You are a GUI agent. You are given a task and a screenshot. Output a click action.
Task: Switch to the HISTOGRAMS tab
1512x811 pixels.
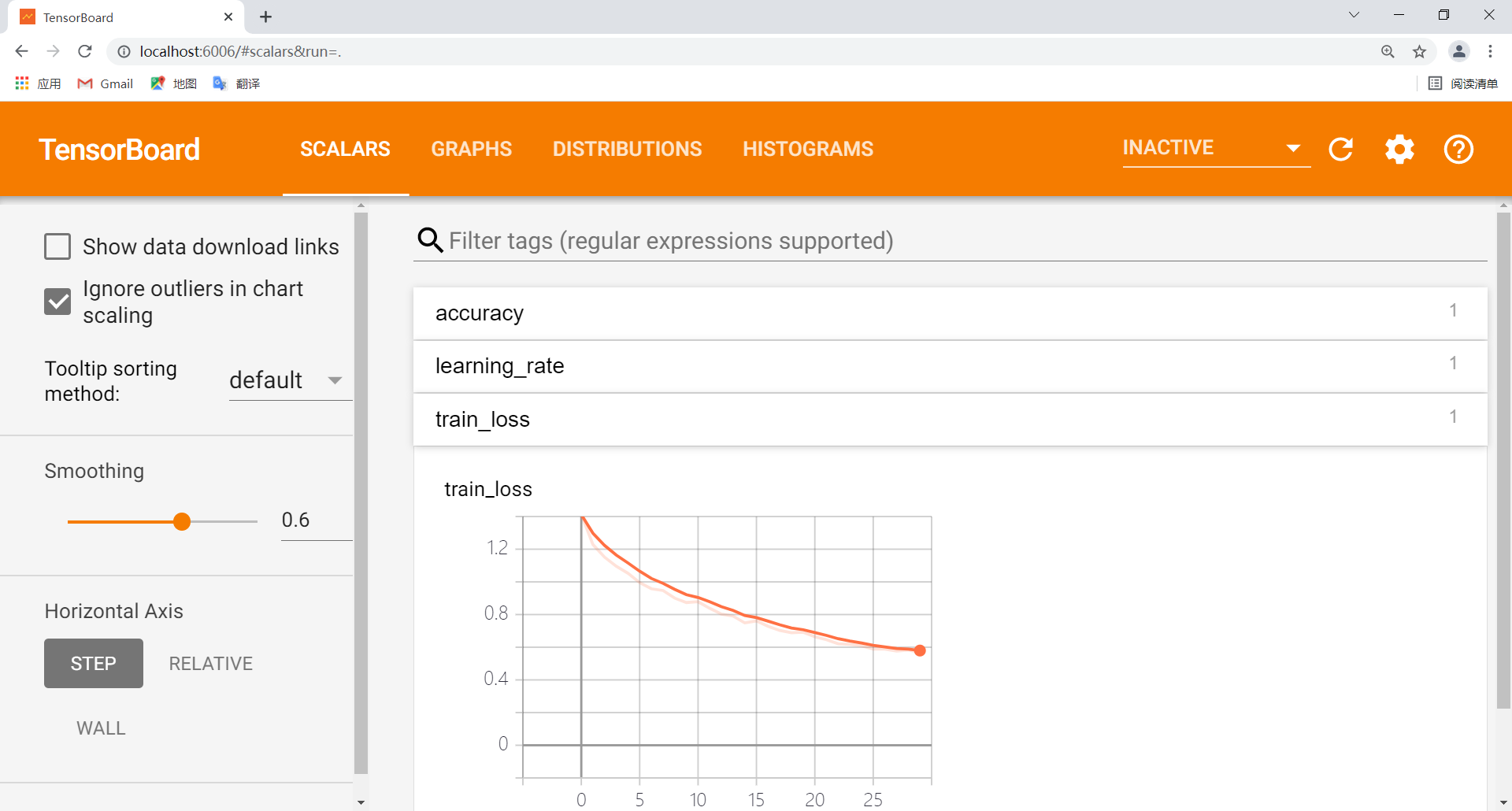point(808,149)
